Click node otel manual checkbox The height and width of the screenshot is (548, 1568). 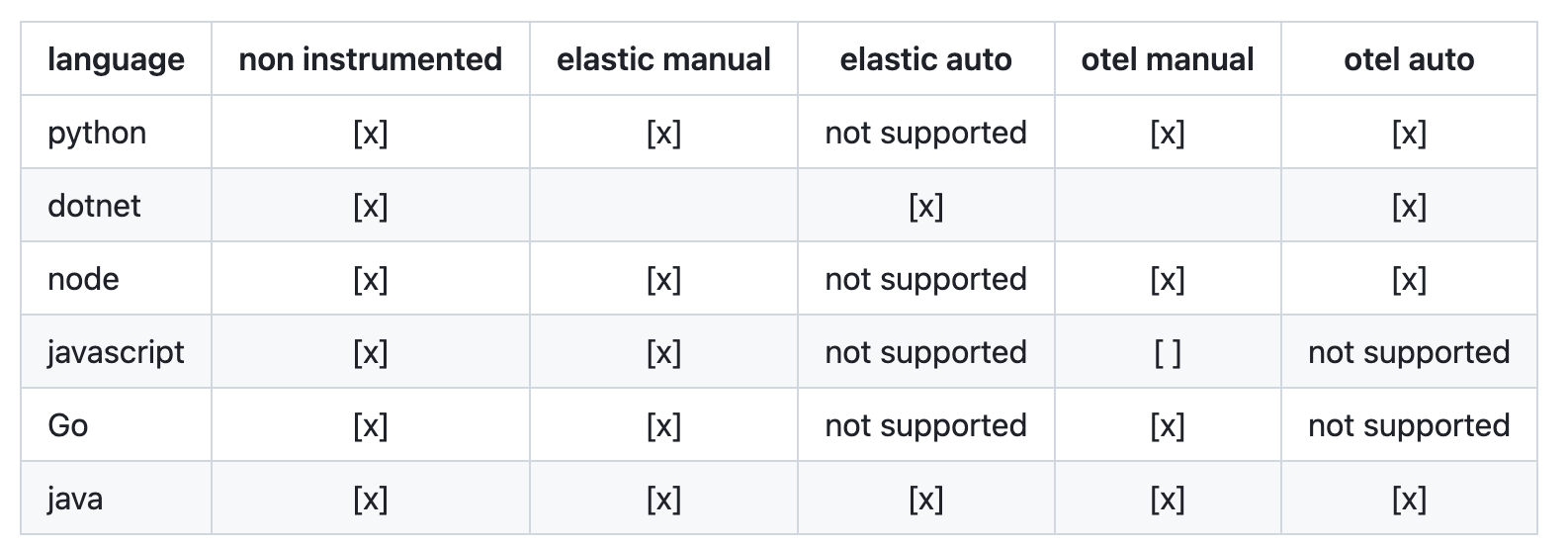tap(1168, 280)
